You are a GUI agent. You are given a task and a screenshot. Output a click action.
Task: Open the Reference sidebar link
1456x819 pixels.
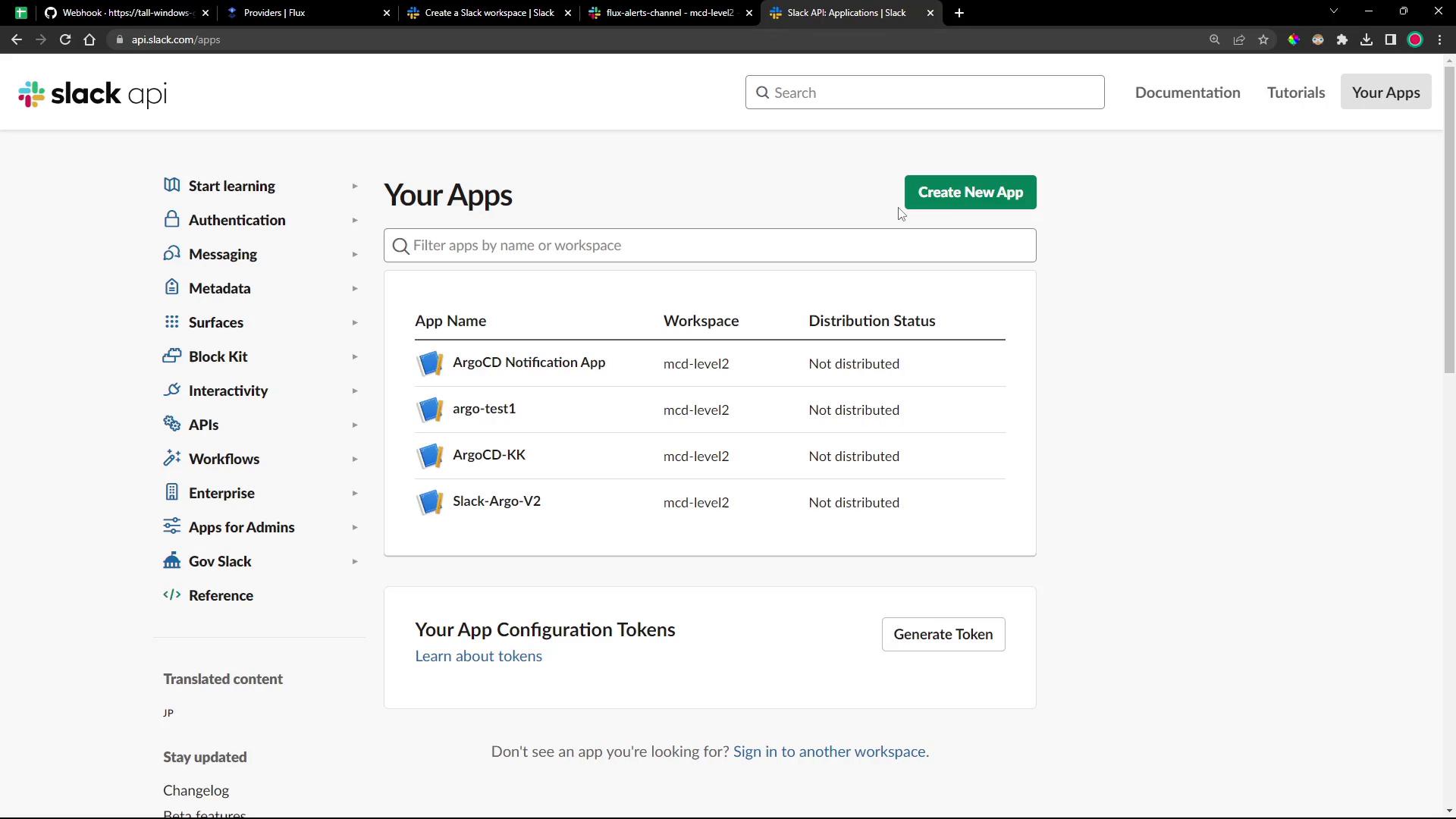221,595
